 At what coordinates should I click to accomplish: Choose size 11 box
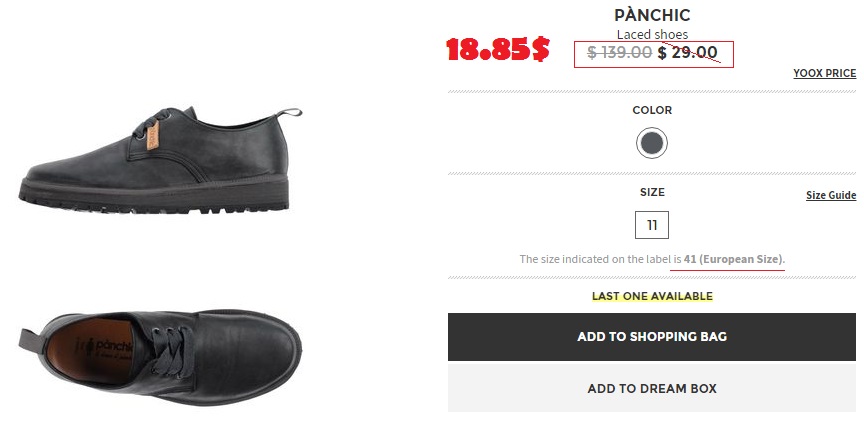(652, 225)
